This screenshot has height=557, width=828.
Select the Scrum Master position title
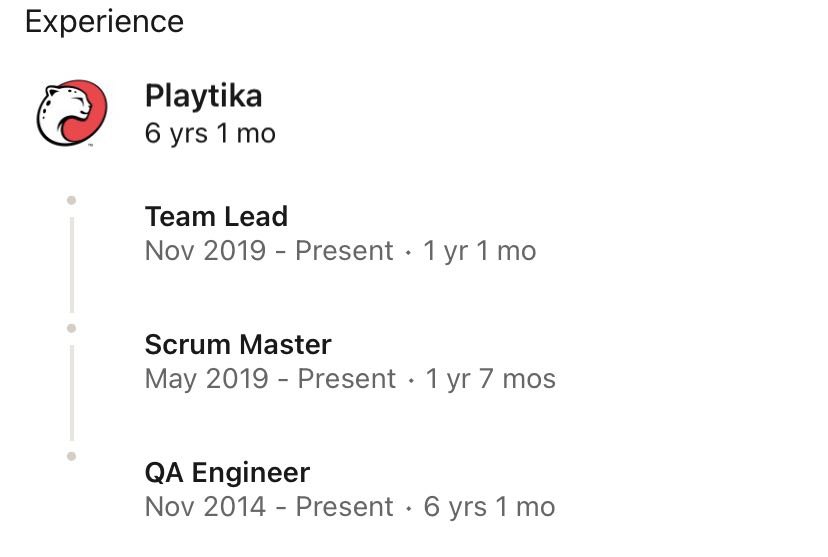coord(238,344)
